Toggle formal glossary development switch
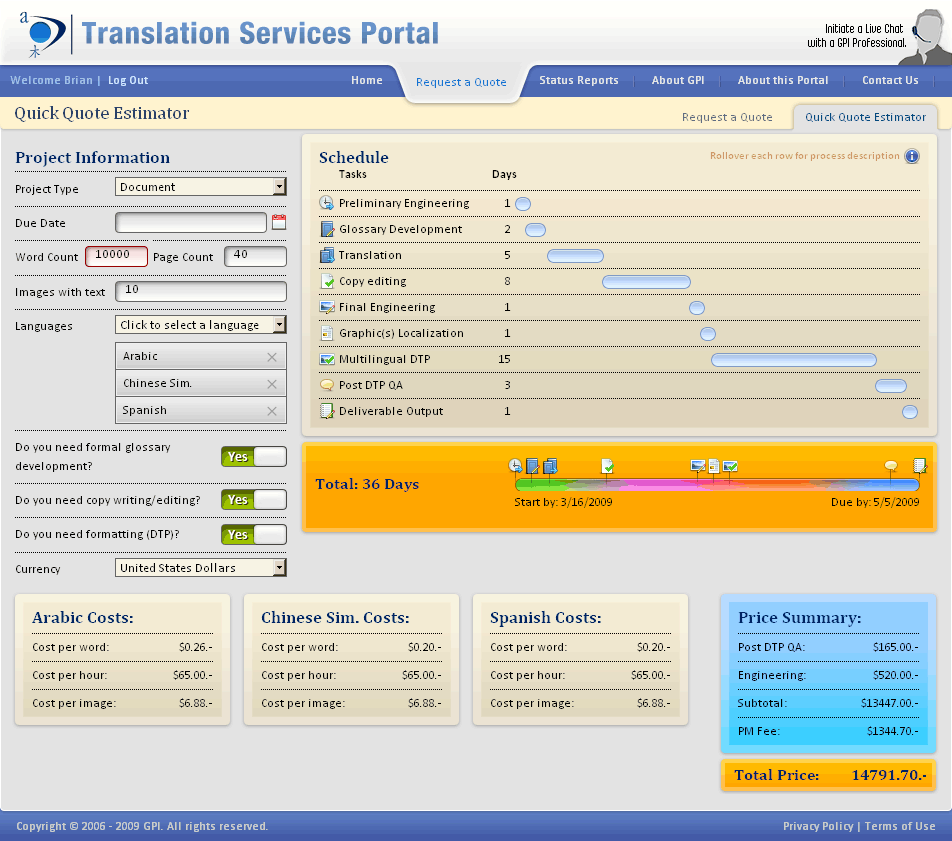 (x=253, y=457)
